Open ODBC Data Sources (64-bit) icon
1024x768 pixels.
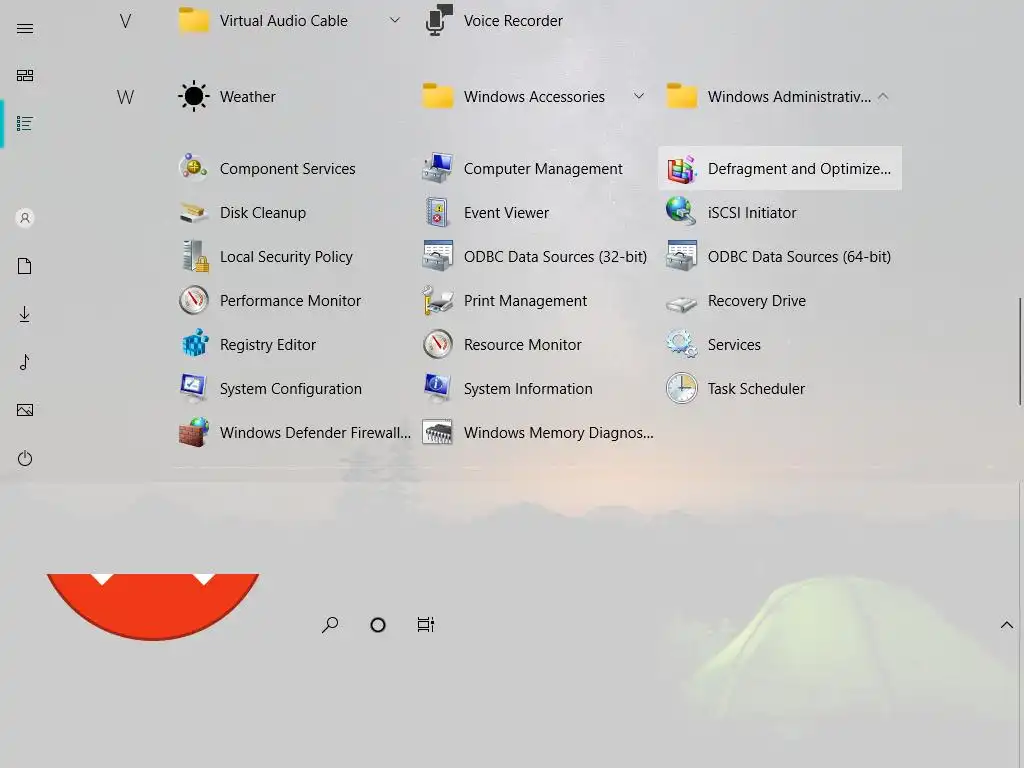(681, 256)
